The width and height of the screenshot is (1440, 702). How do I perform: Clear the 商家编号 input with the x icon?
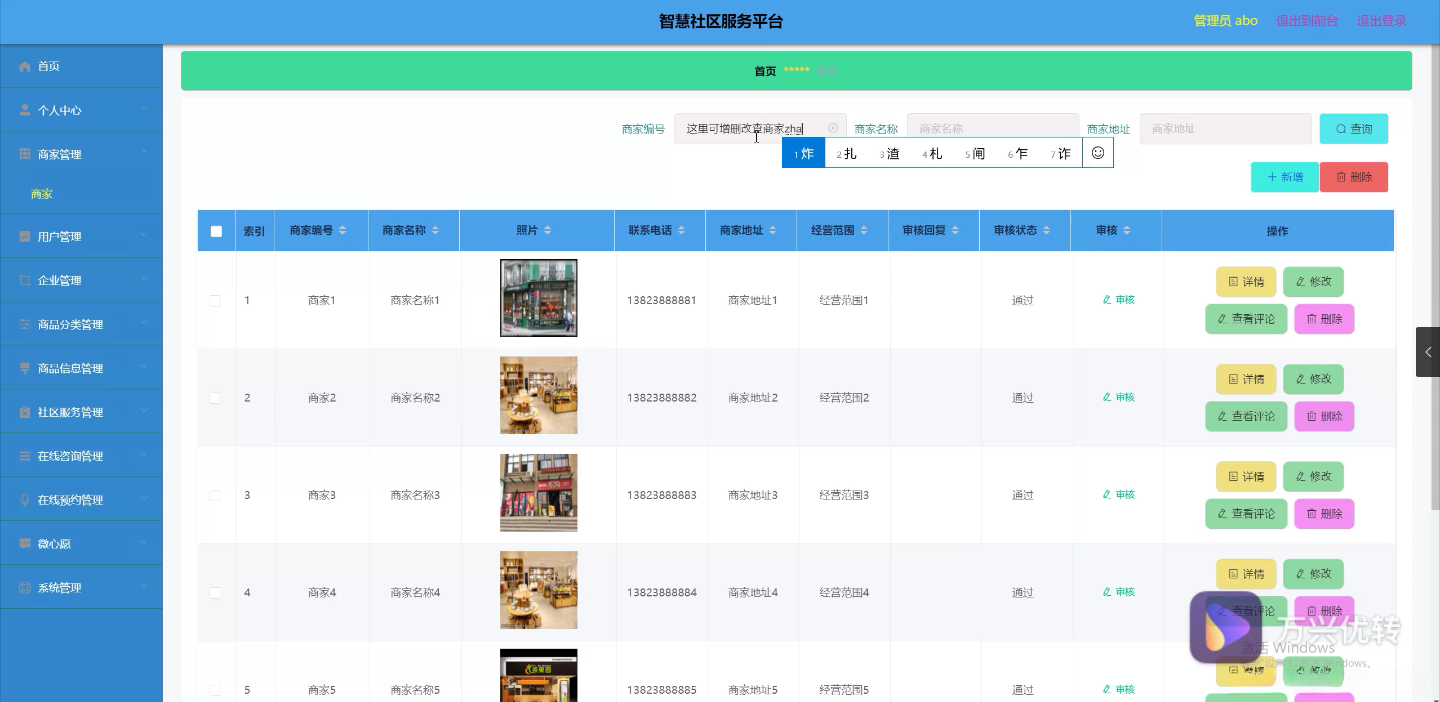(833, 128)
